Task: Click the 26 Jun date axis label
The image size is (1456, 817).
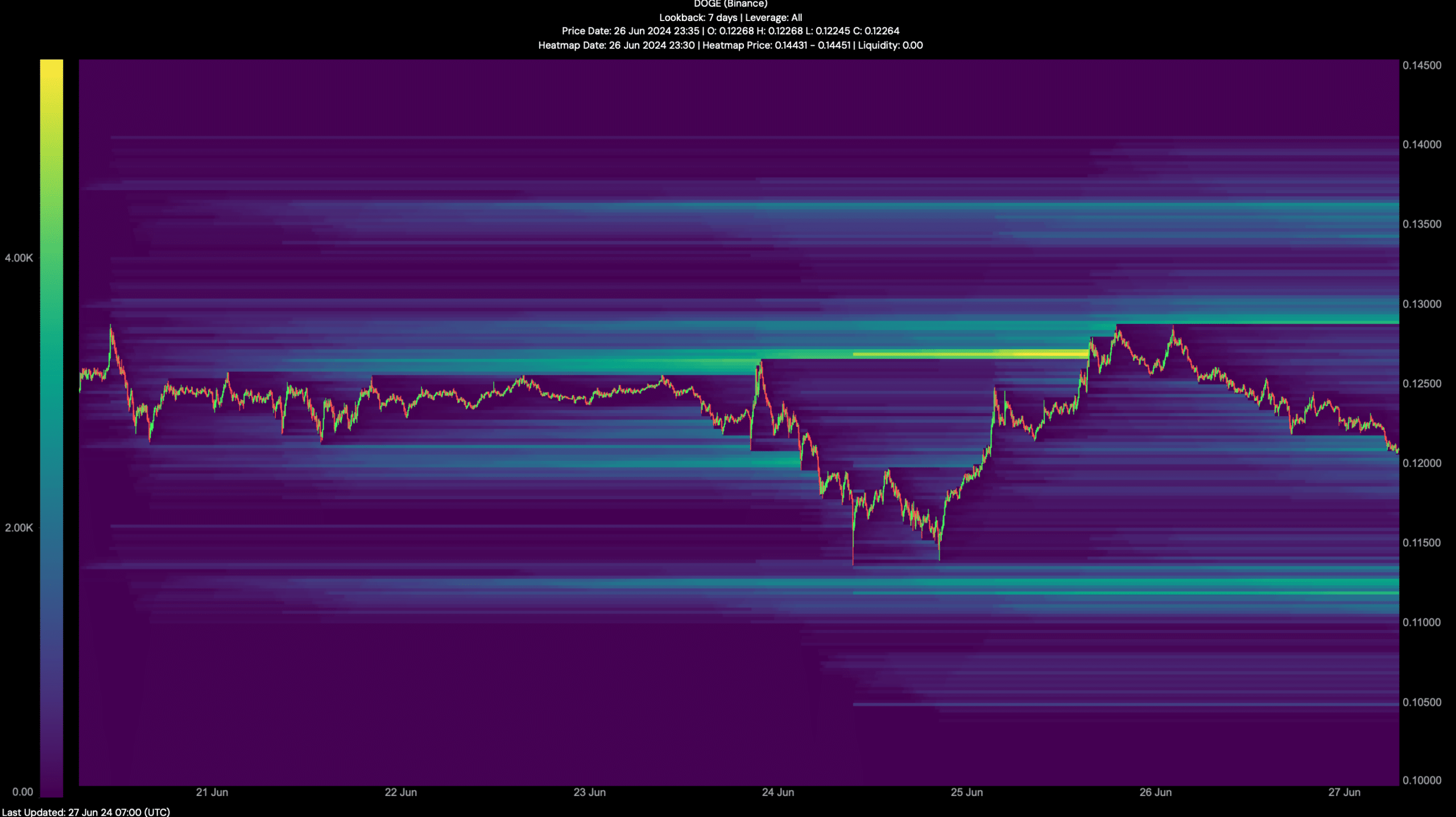Action: point(1156,793)
